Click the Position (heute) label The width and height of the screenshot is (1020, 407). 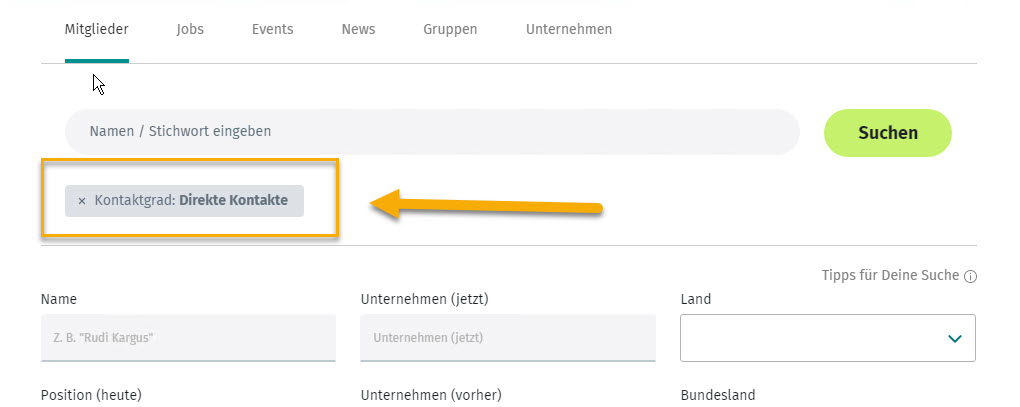click(91, 395)
